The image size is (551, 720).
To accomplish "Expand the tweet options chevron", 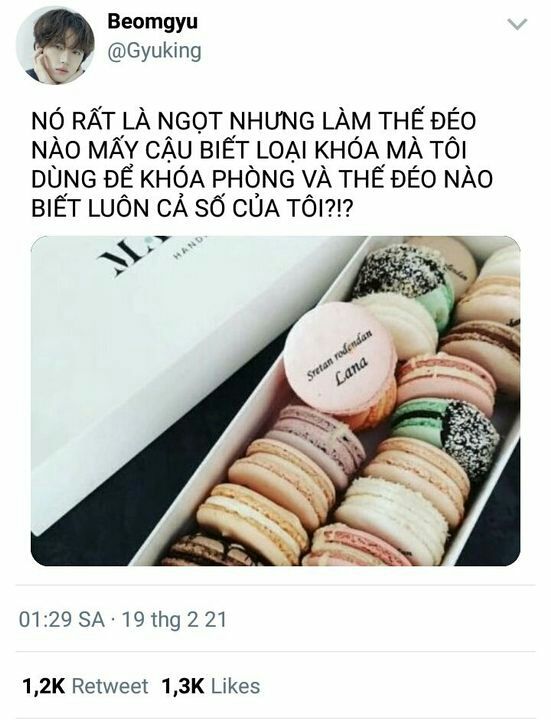I will [x=518, y=24].
